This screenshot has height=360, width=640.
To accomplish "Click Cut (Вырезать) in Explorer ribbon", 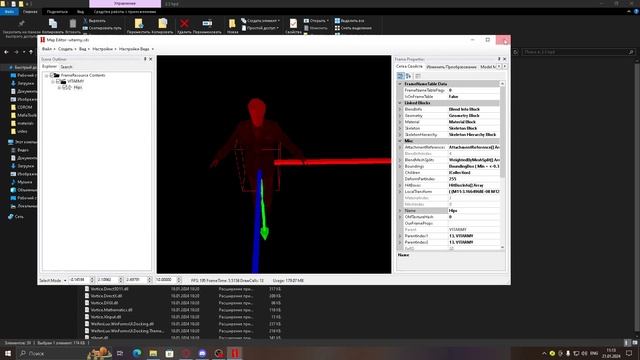I will [94, 20].
